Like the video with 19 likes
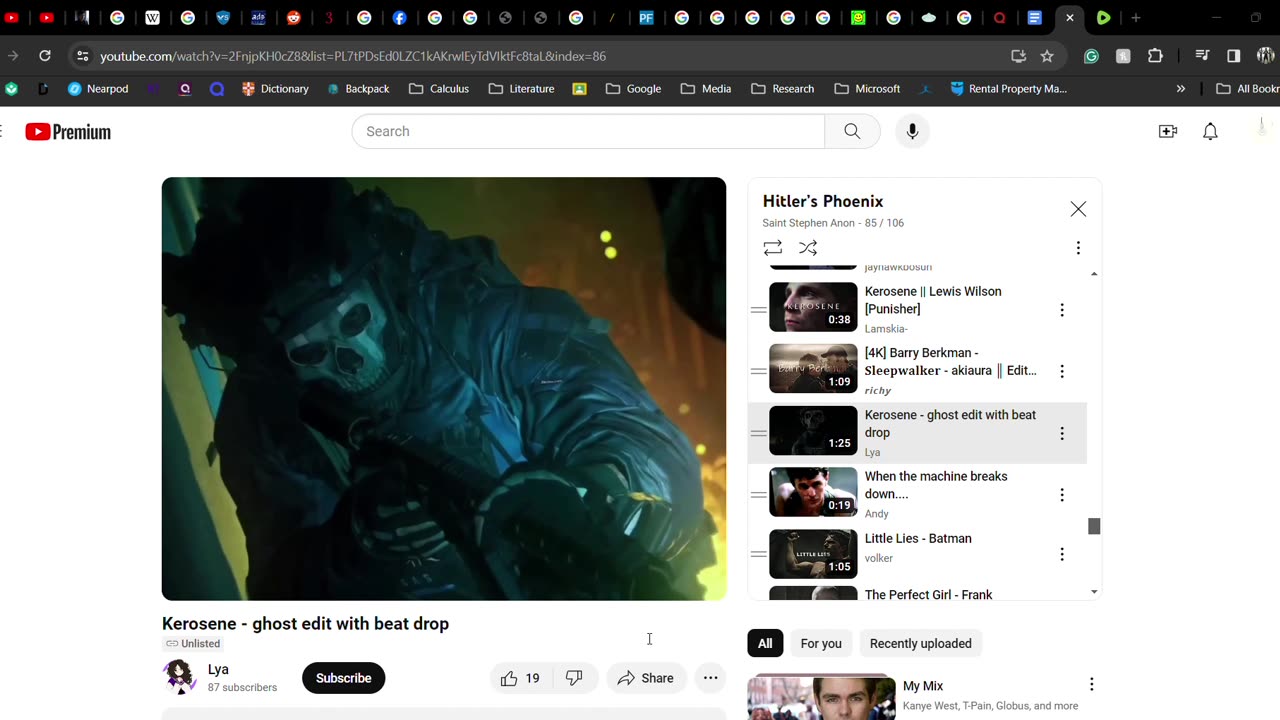 pyautogui.click(x=520, y=678)
